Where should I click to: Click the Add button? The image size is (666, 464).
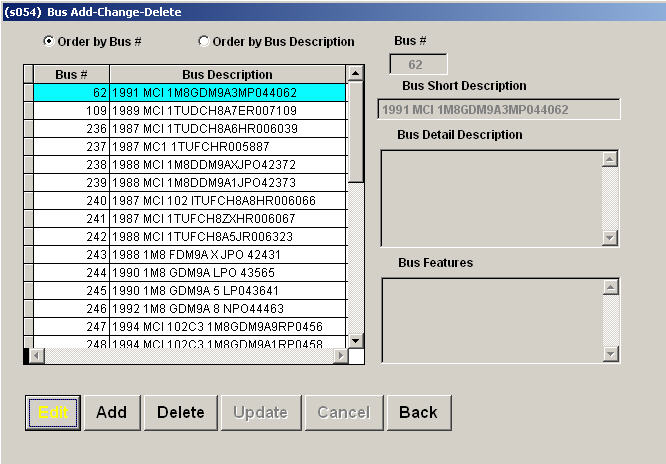coord(112,413)
